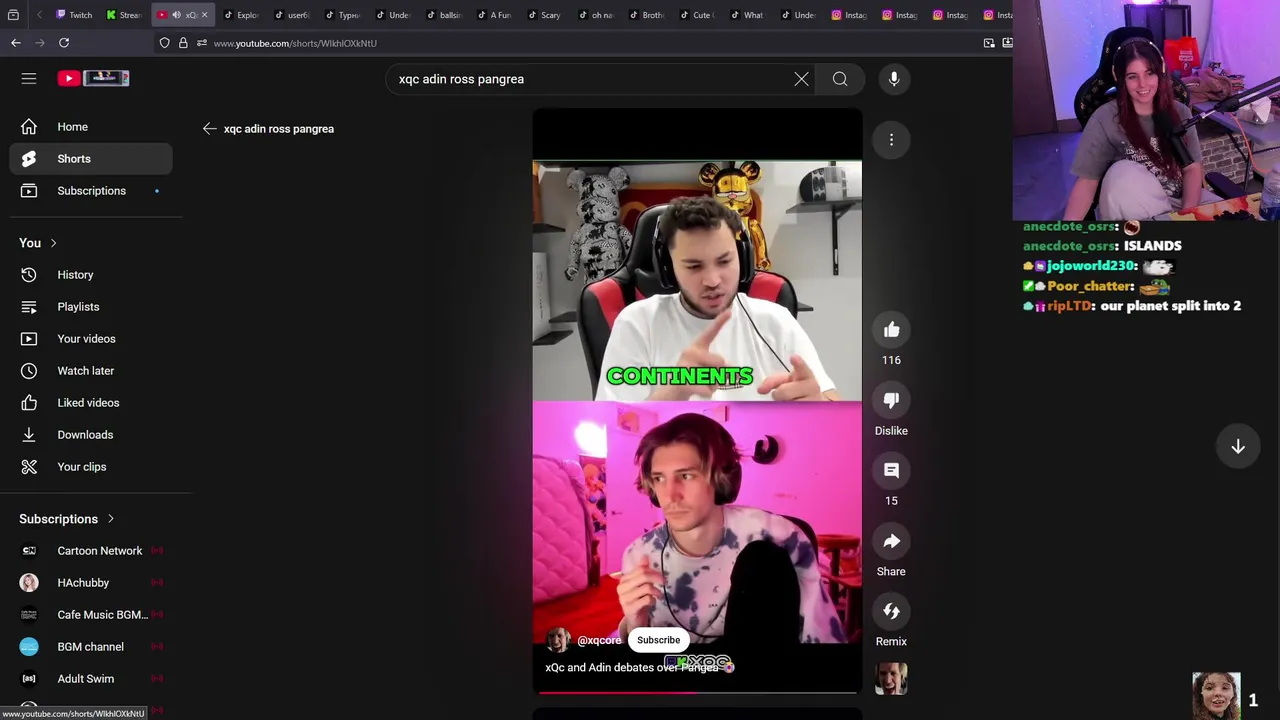Skip to next Short with down arrow
Screen dimensions: 1280x720
tap(1238, 447)
